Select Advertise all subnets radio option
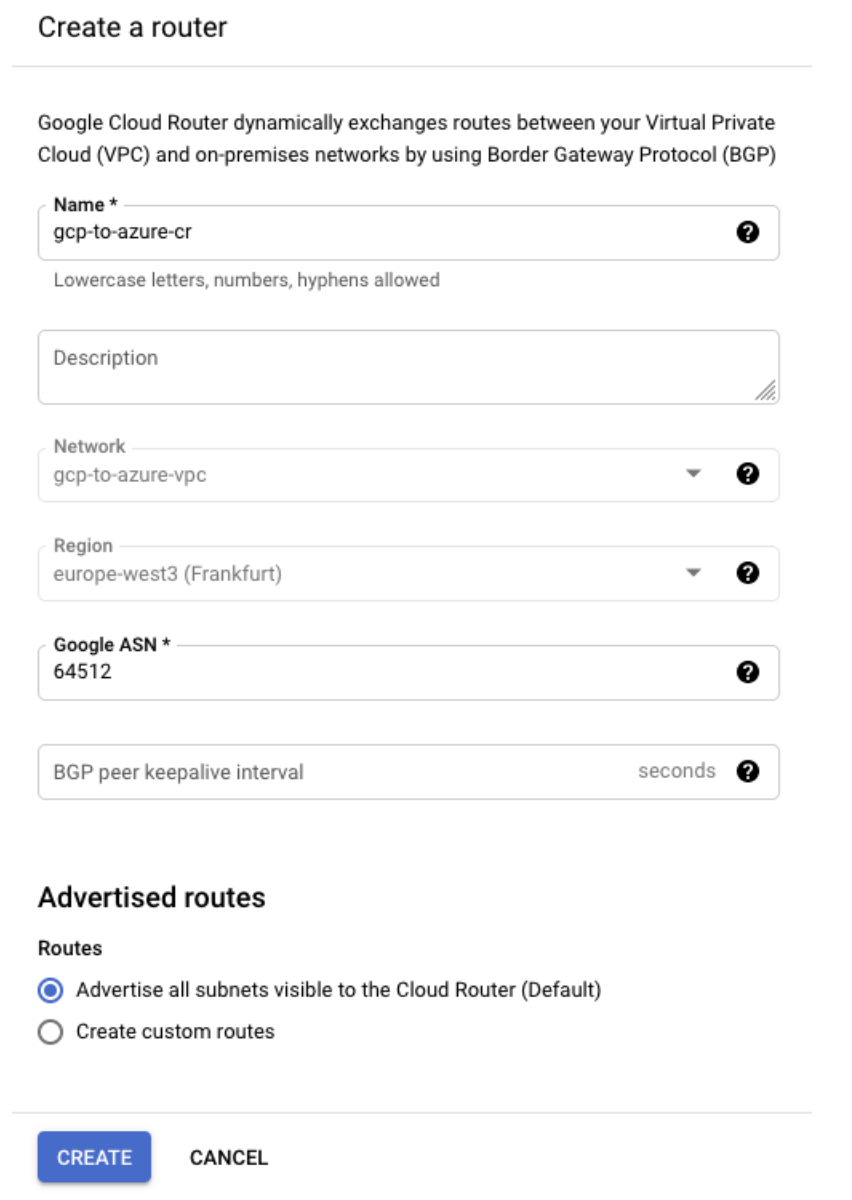The image size is (852, 1200). tap(50, 990)
